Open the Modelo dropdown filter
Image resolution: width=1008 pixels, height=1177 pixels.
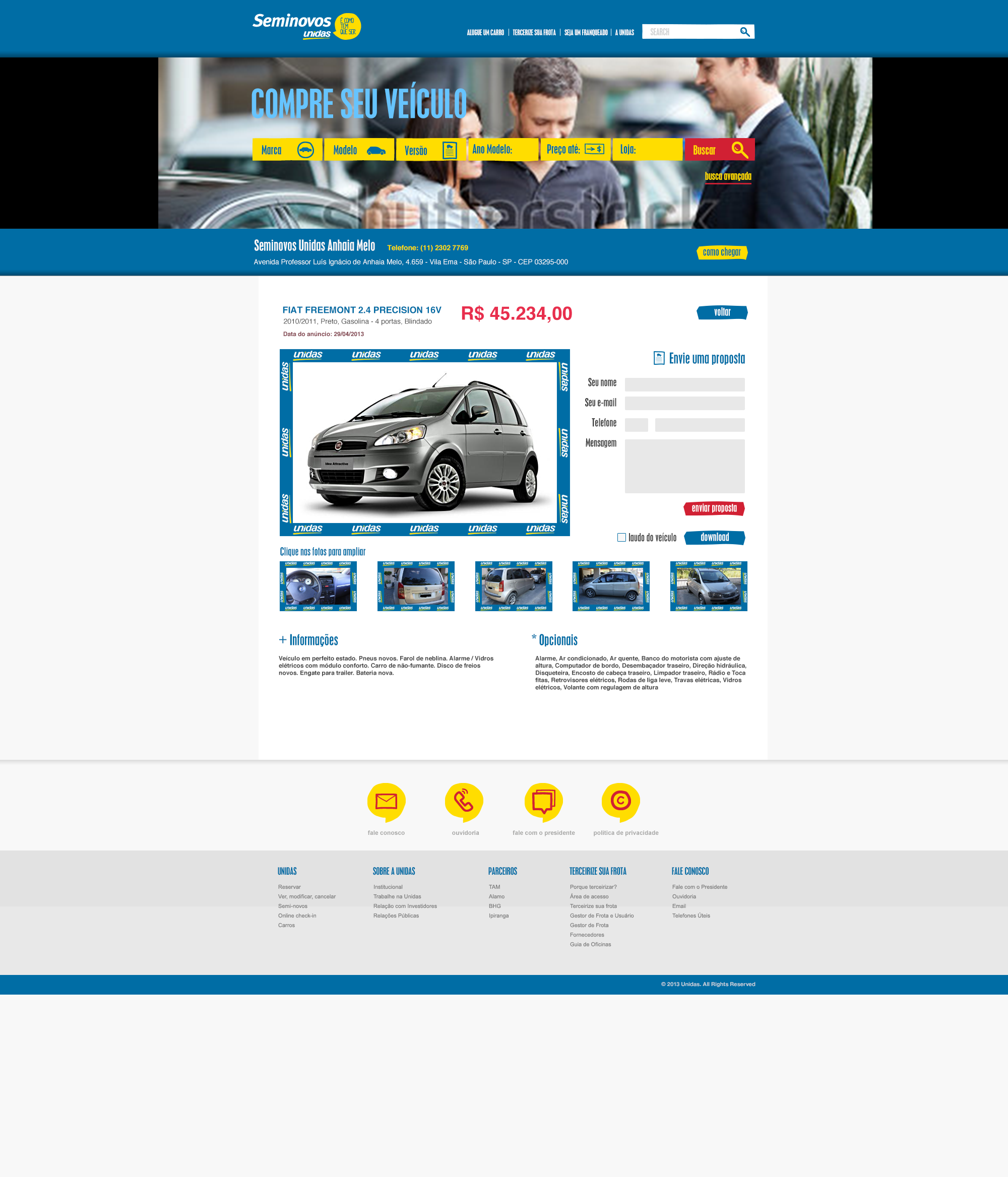click(x=358, y=150)
